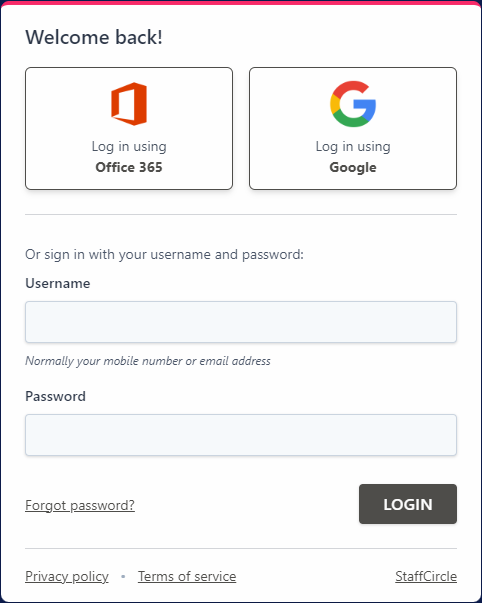Click the Username field label
Screen dimensions: 482x603
pyautogui.click(x=58, y=283)
